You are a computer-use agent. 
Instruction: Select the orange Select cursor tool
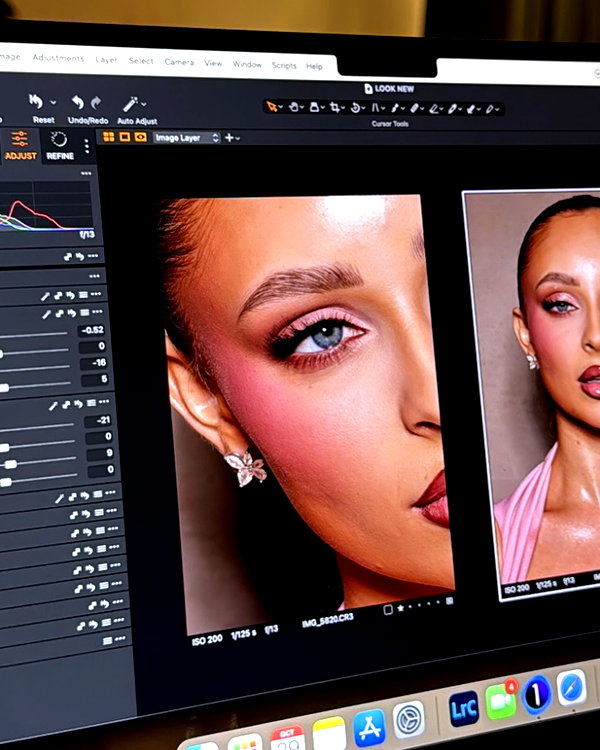tap(271, 106)
